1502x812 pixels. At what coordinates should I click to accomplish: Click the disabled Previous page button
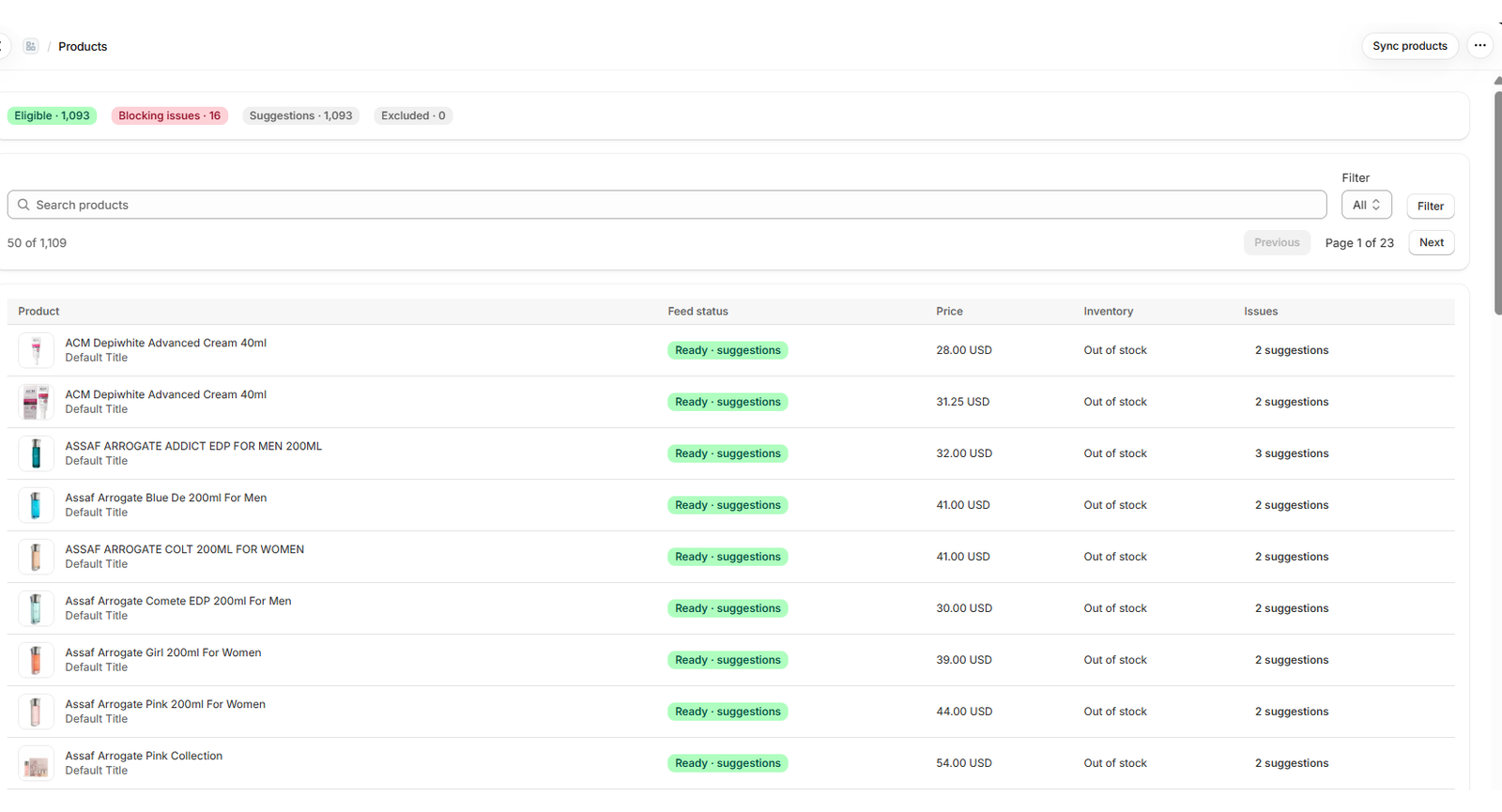click(1277, 242)
